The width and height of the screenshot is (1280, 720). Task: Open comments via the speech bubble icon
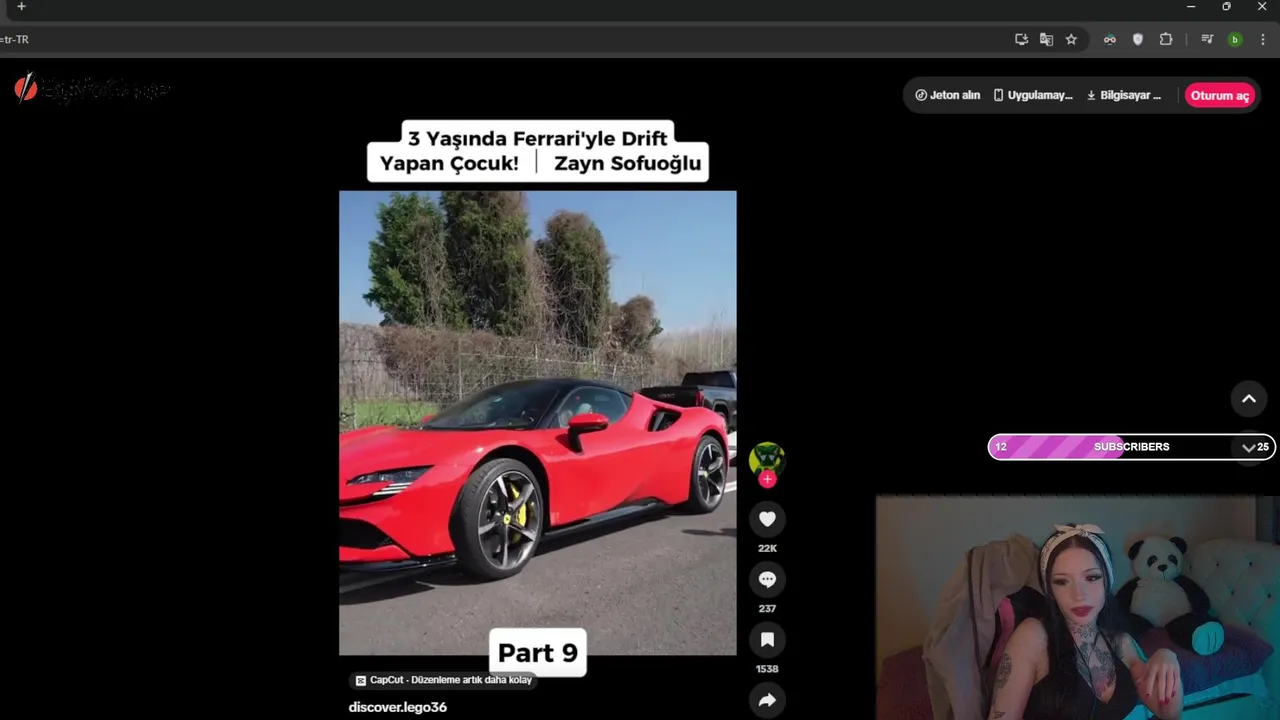767,579
